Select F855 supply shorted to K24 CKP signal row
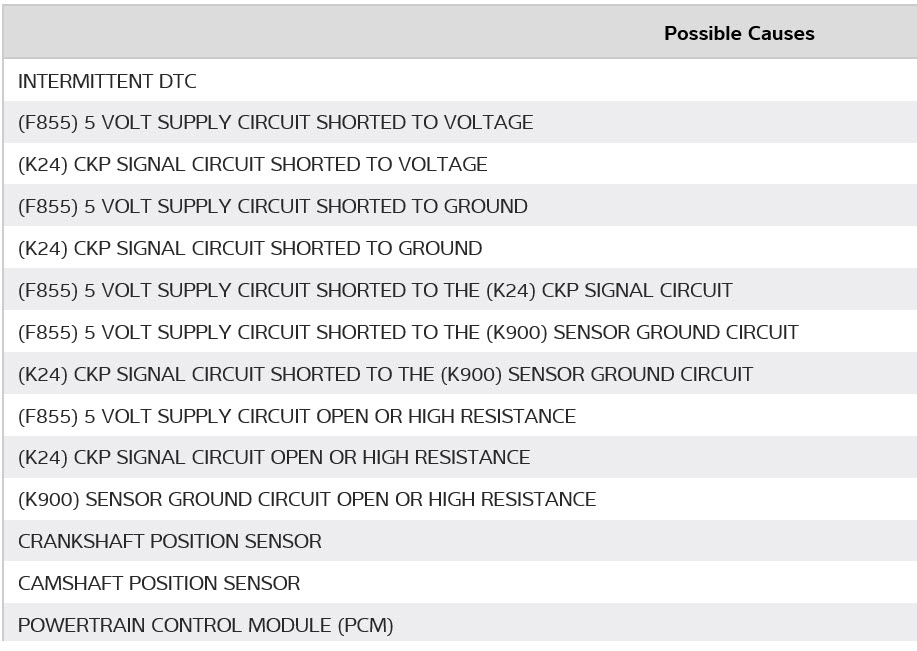Screen dimensions: 917x651 pos(375,291)
